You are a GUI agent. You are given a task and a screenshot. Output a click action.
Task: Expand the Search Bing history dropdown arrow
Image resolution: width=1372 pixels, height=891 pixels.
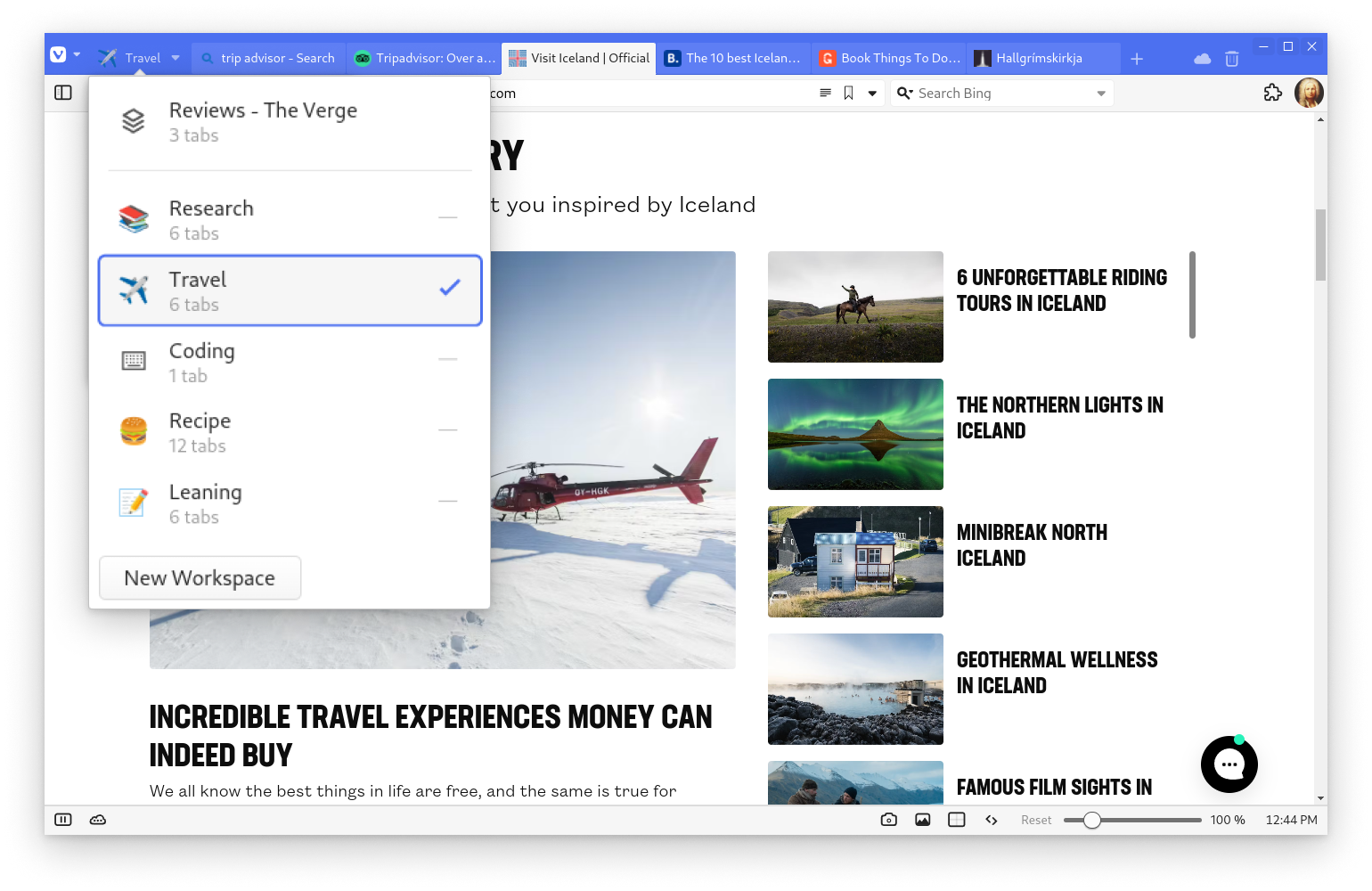click(x=1101, y=94)
